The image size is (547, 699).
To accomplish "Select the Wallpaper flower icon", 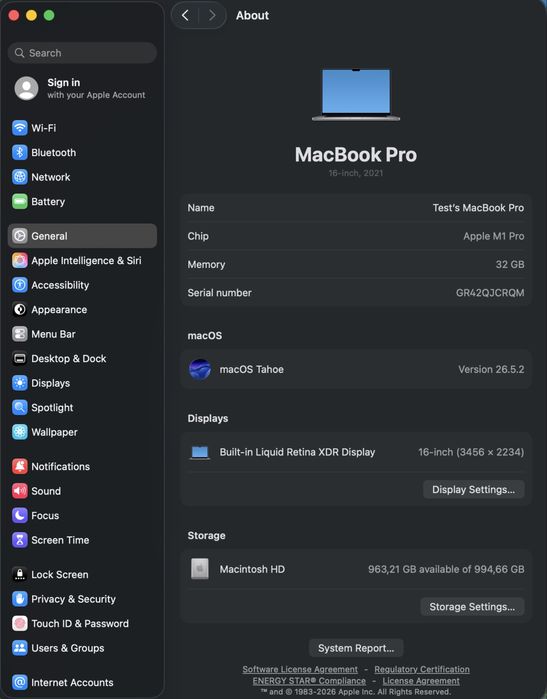I will [20, 432].
